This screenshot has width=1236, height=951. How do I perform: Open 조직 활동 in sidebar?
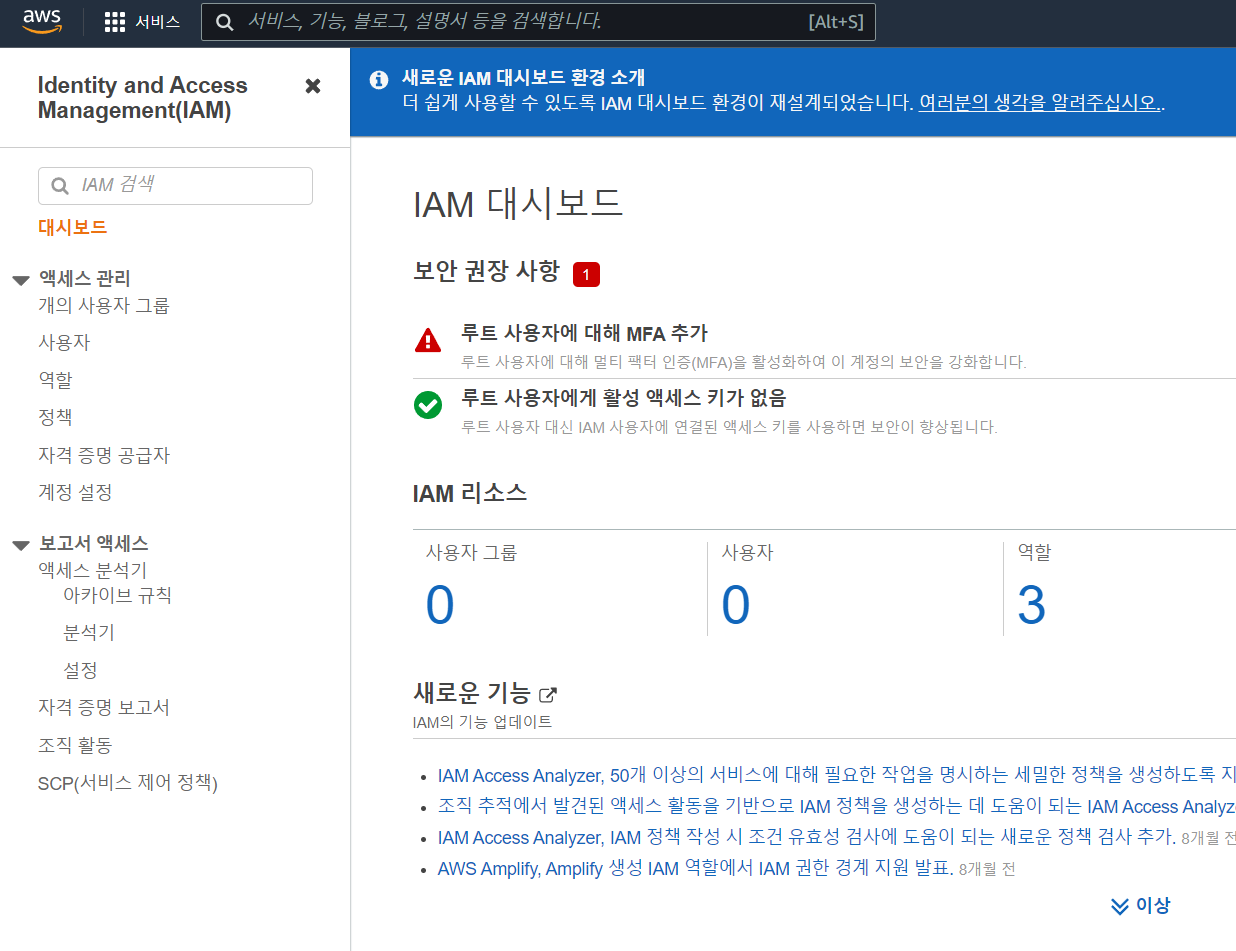[75, 746]
